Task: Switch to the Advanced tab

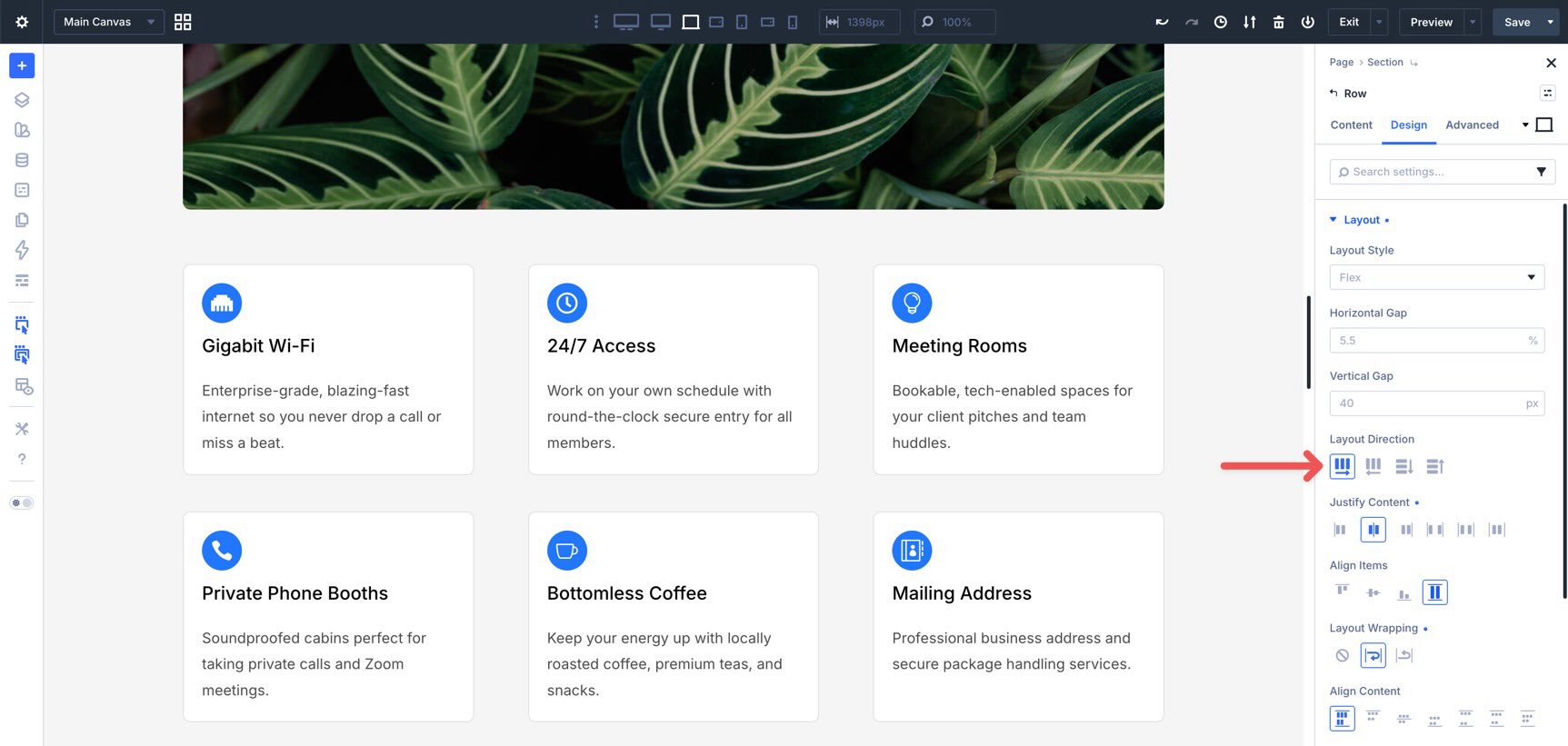Action: (1473, 125)
